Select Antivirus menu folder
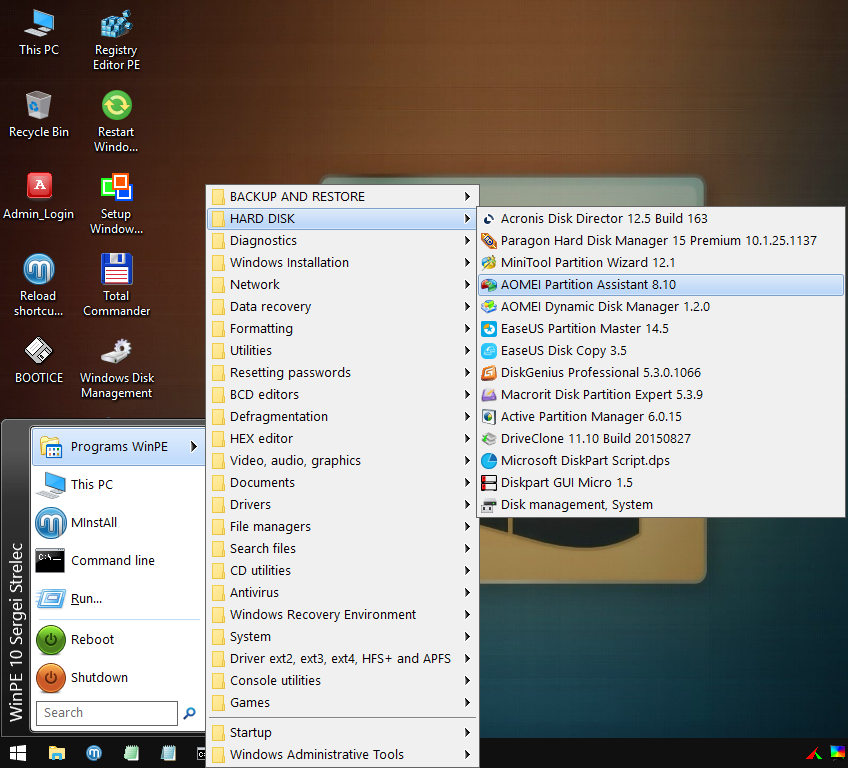Viewport: 848px width, 768px height. click(x=342, y=592)
